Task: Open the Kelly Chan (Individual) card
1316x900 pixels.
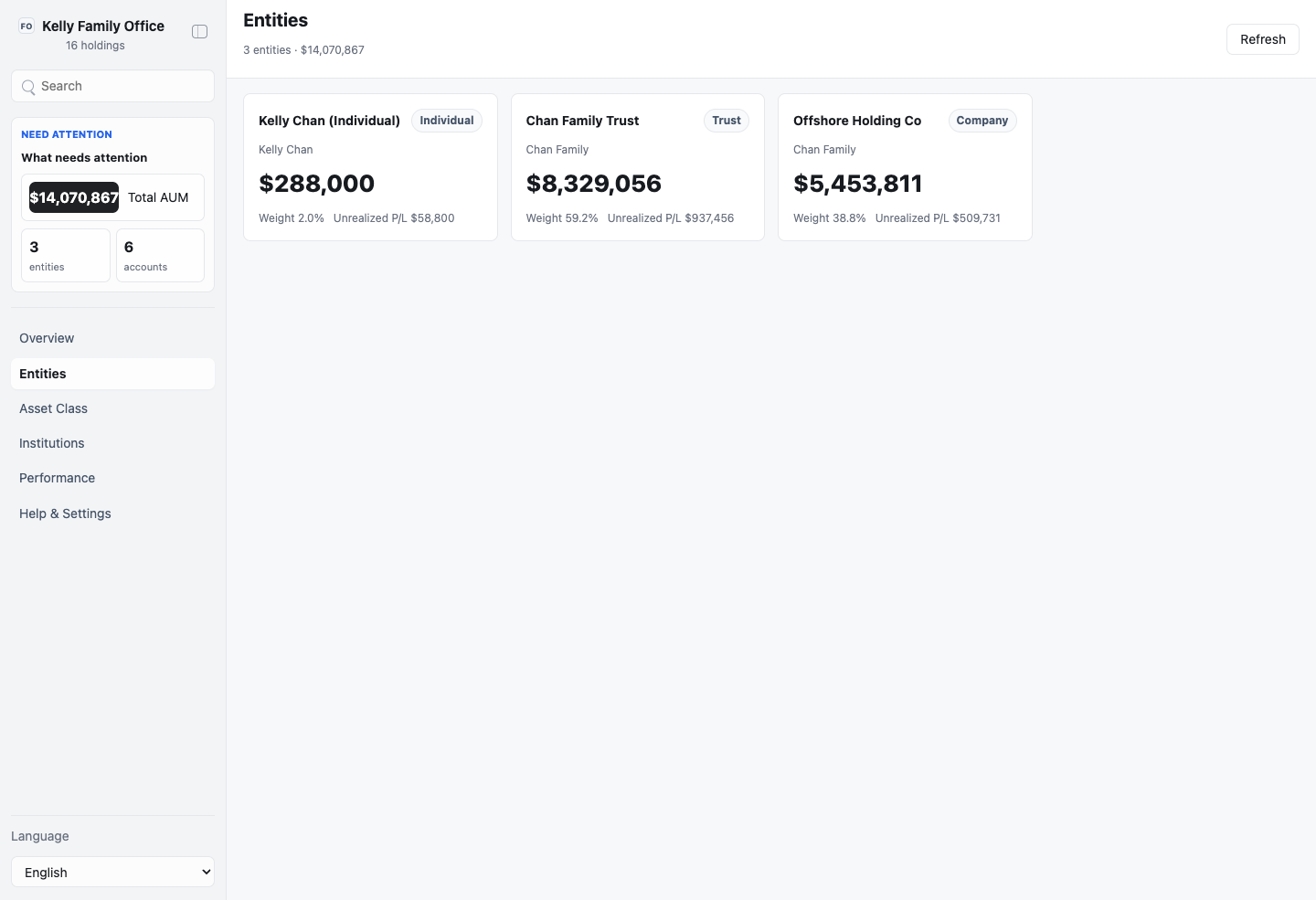Action: point(370,167)
